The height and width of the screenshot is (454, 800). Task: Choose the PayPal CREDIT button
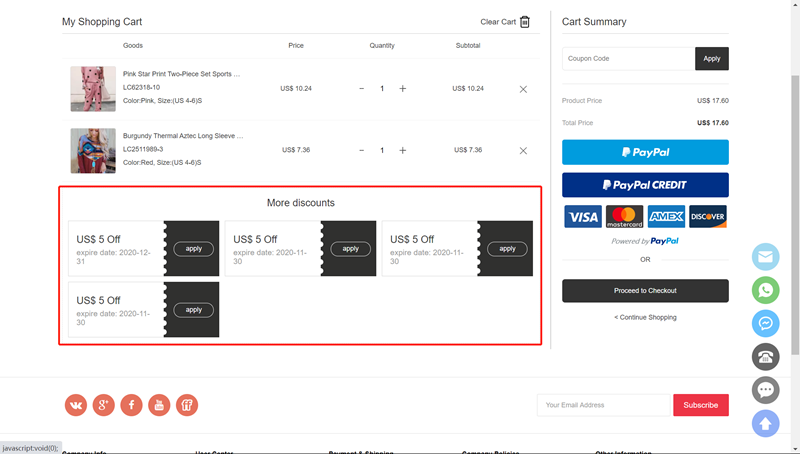[645, 185]
